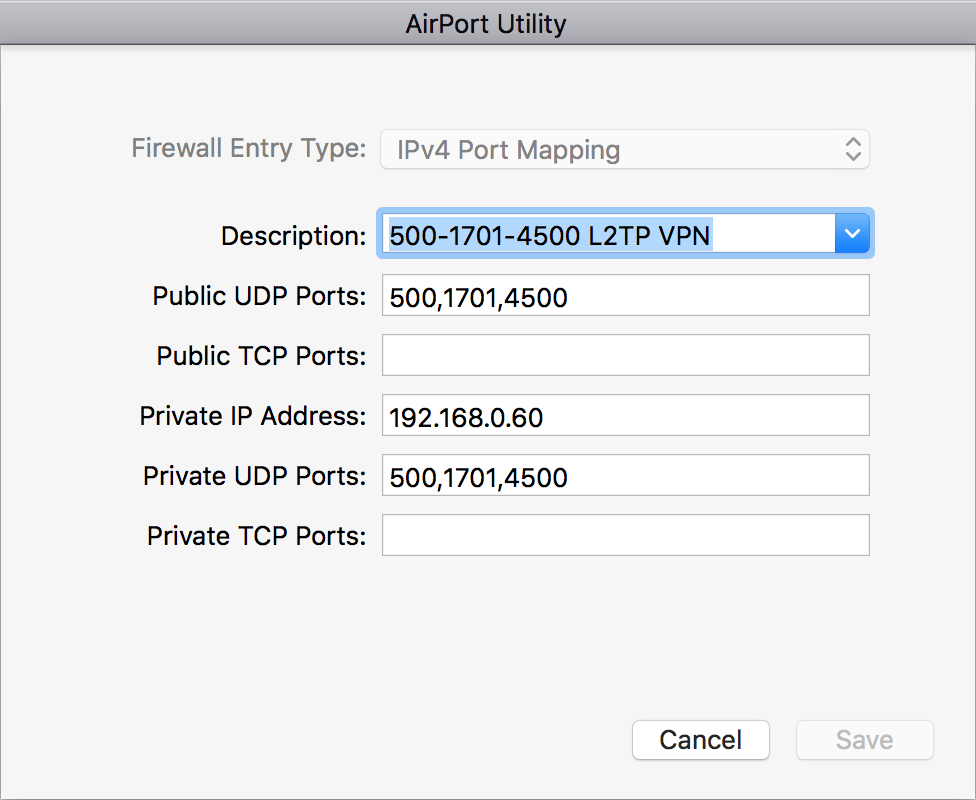Click the Cancel button
976x800 pixels.
point(701,740)
